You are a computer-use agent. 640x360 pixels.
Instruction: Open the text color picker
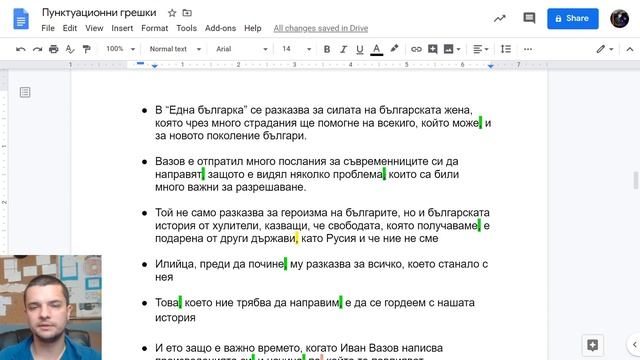tap(376, 49)
